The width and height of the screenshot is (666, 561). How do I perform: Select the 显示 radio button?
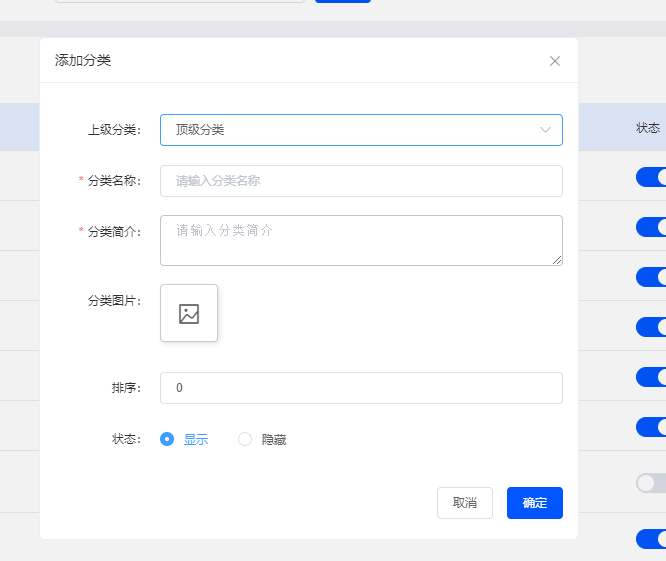(x=167, y=439)
